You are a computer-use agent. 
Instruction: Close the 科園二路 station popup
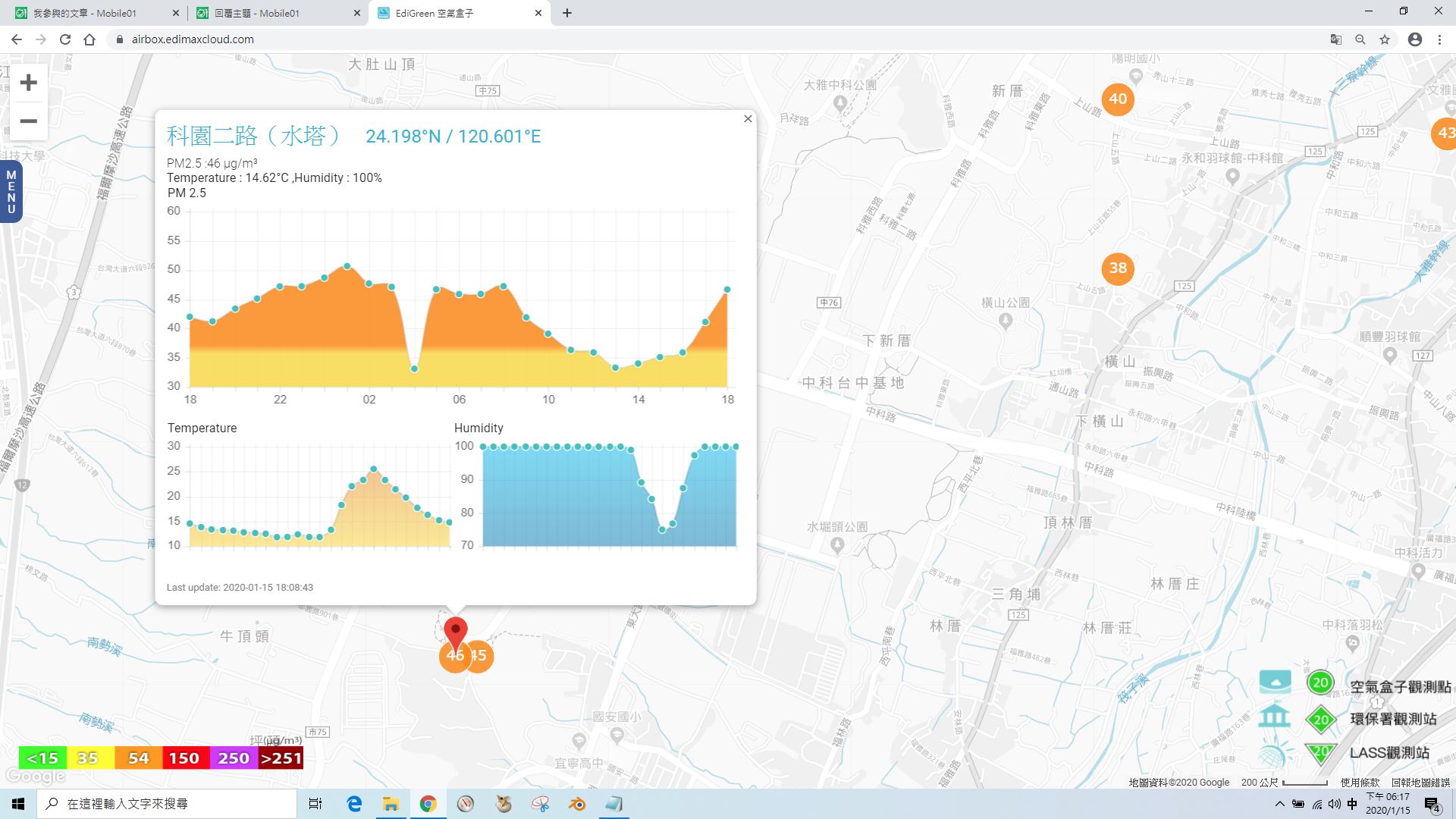(748, 119)
